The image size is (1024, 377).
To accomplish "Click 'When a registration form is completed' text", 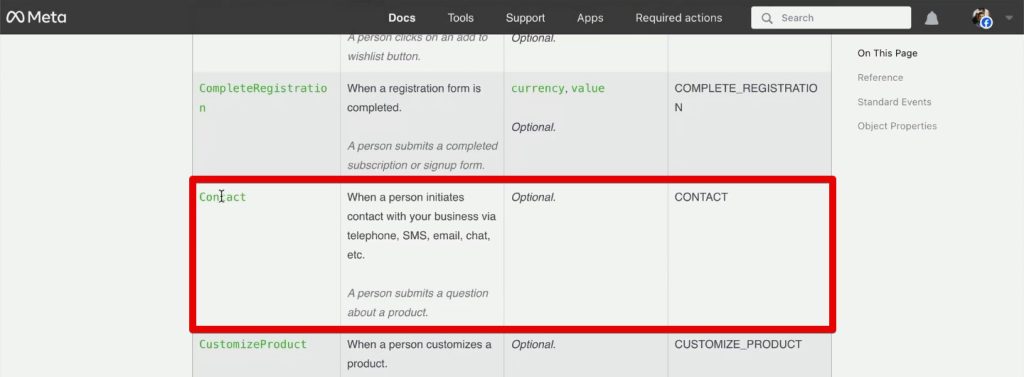I will click(413, 98).
